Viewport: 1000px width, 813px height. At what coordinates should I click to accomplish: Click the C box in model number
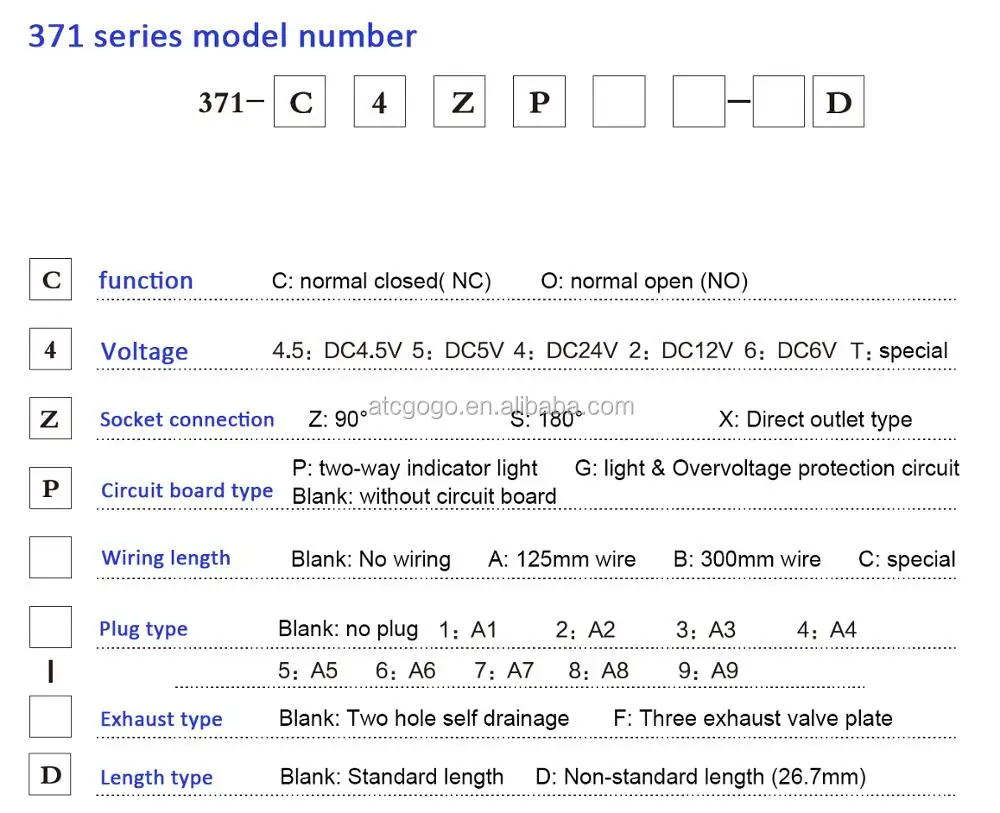pos(300,103)
